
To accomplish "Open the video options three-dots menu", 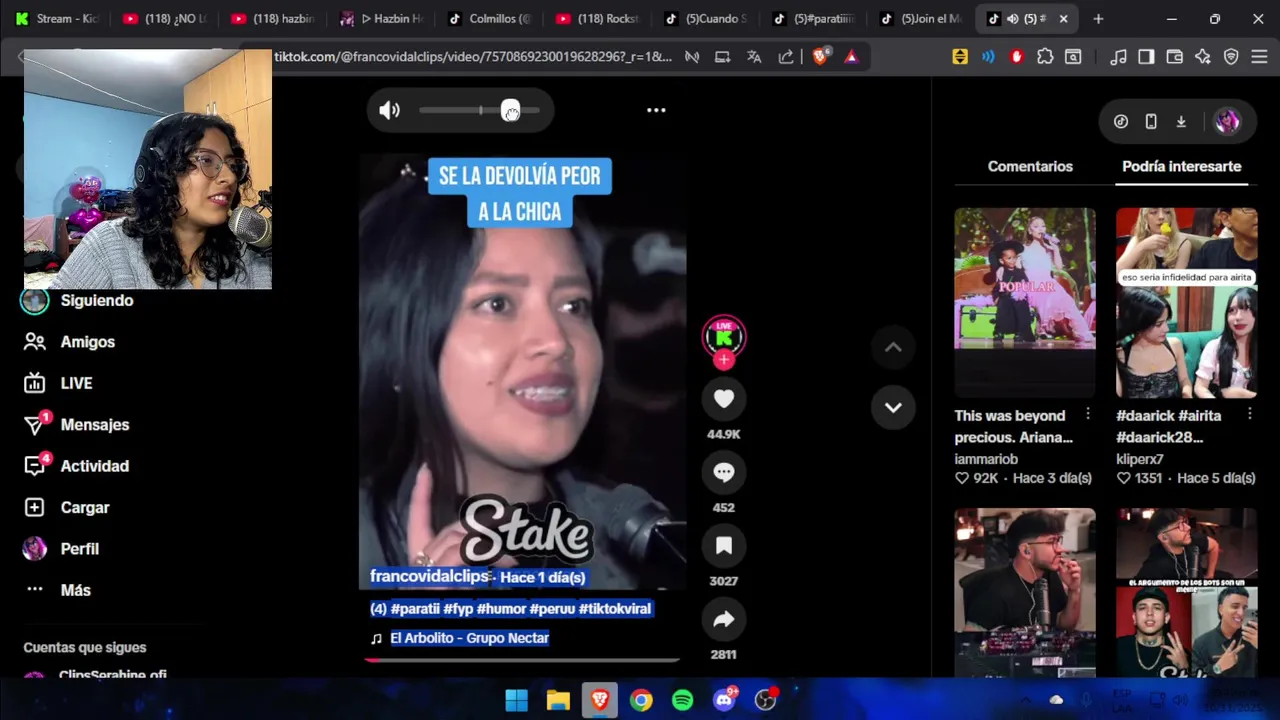I will 656,110.
